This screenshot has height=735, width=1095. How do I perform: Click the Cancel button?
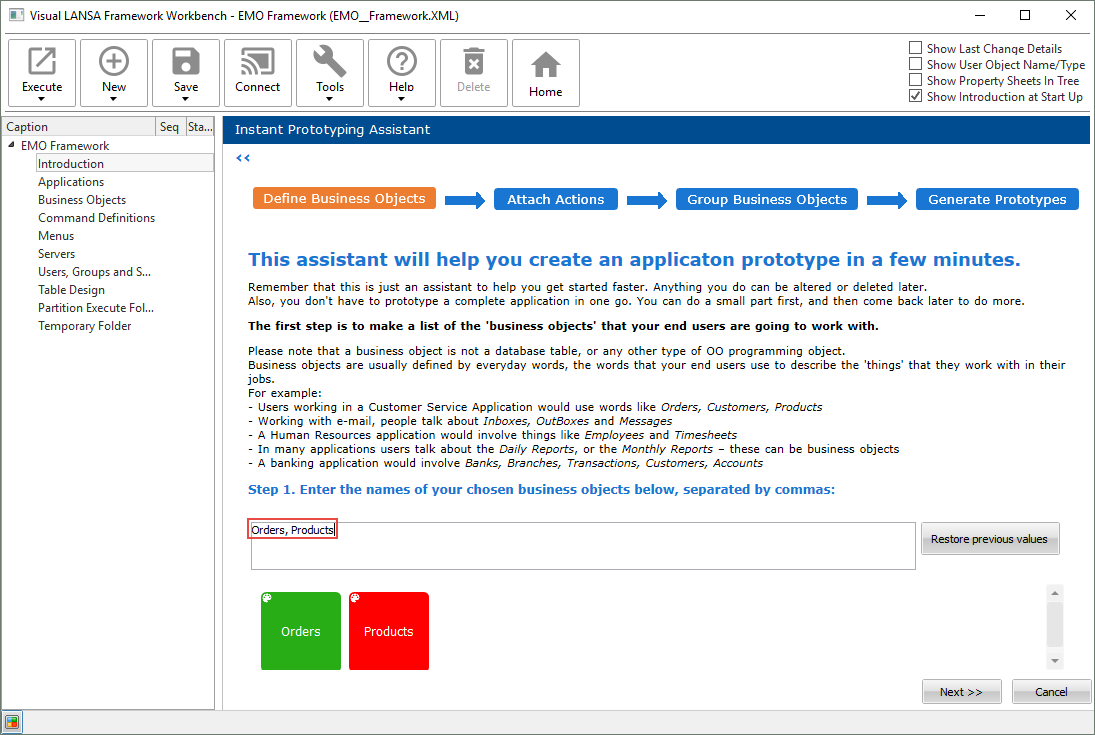click(x=1051, y=692)
